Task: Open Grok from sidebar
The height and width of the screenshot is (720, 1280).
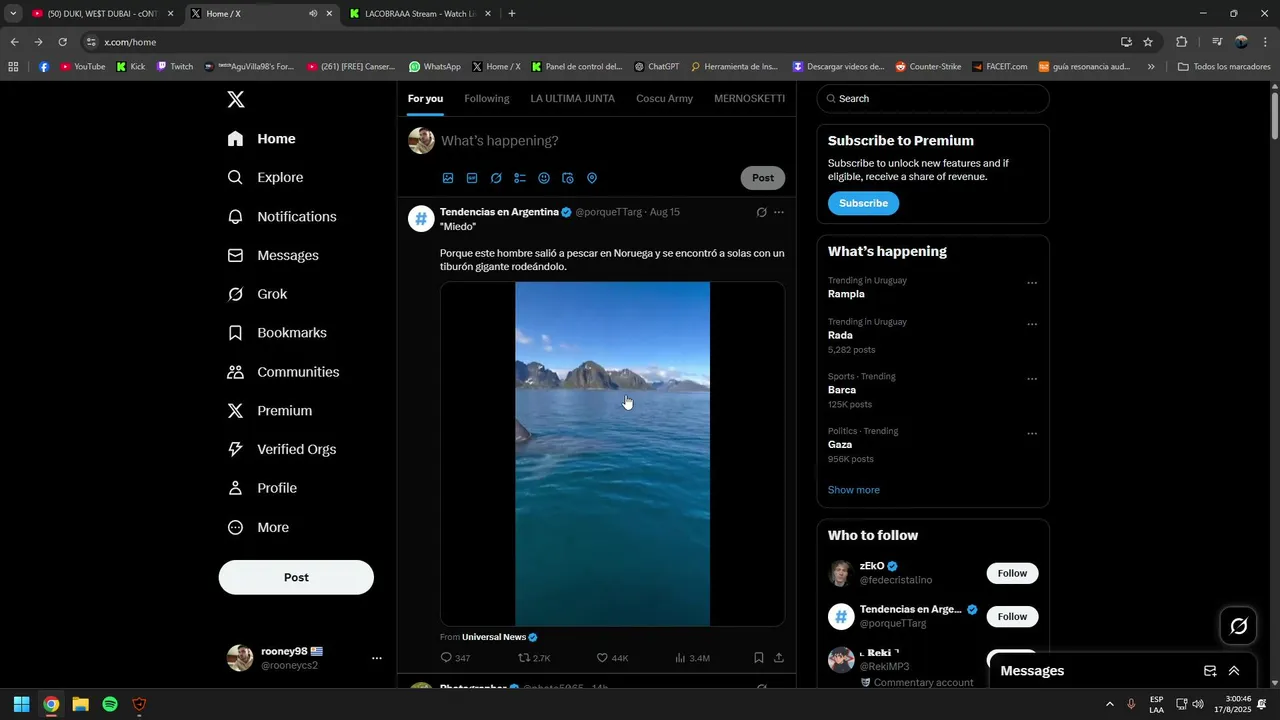Action: 257,294
